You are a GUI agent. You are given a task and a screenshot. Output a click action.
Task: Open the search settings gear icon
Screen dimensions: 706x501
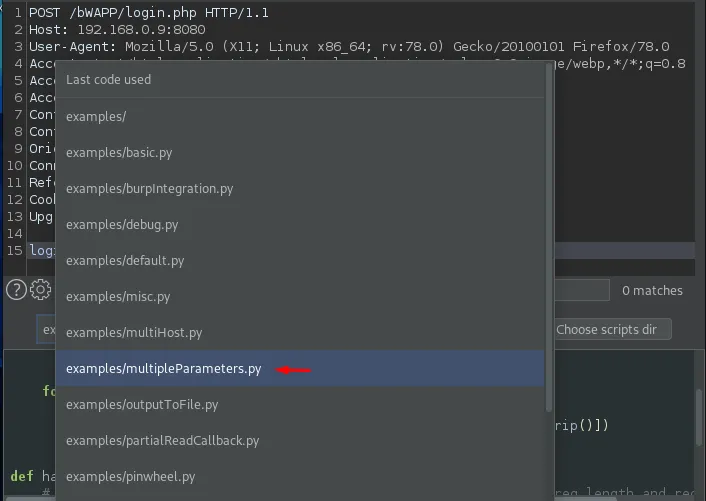coord(40,290)
